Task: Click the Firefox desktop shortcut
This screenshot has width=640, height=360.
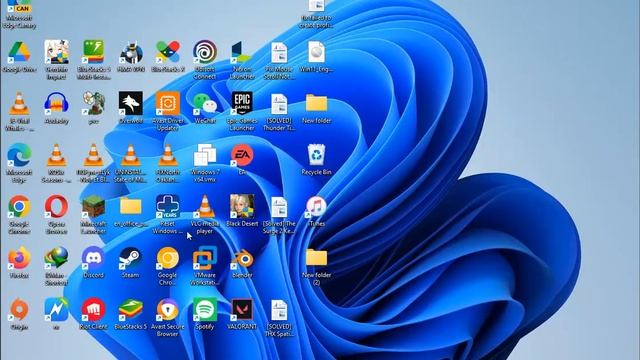Action: (19, 258)
